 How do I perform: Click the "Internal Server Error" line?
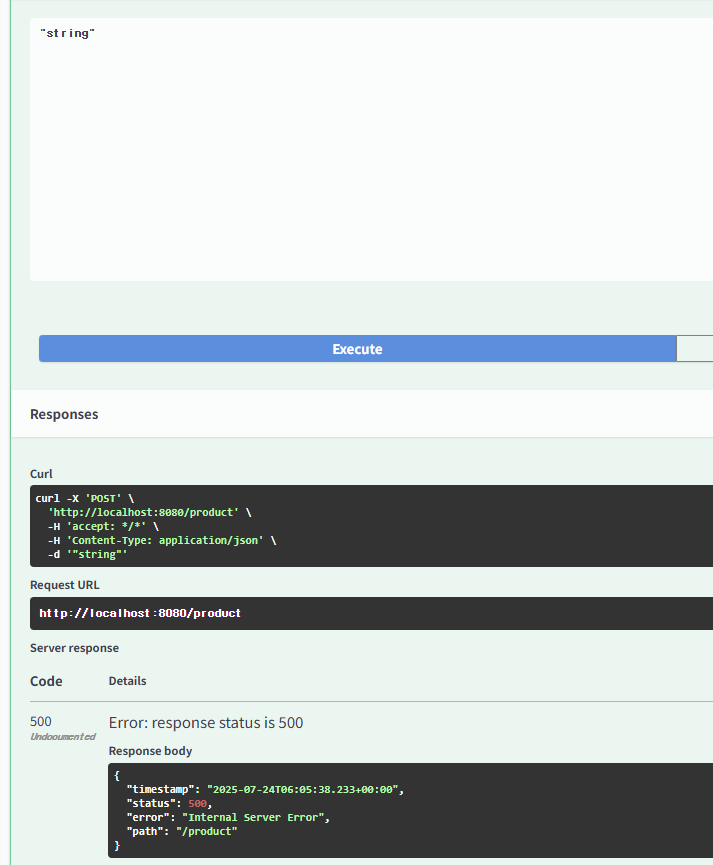(228, 818)
